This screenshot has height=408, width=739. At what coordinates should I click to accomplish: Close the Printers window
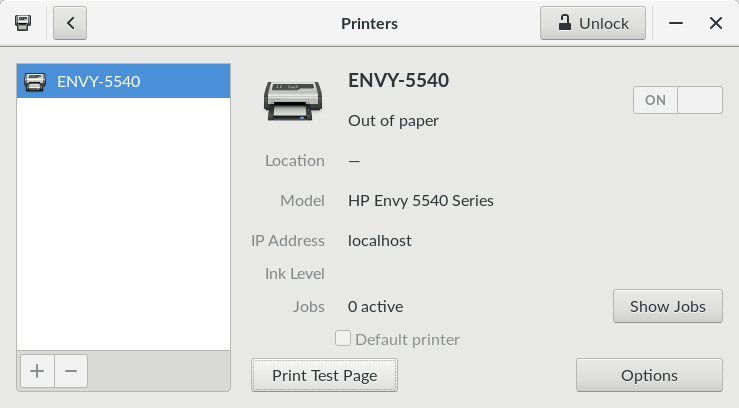point(715,23)
